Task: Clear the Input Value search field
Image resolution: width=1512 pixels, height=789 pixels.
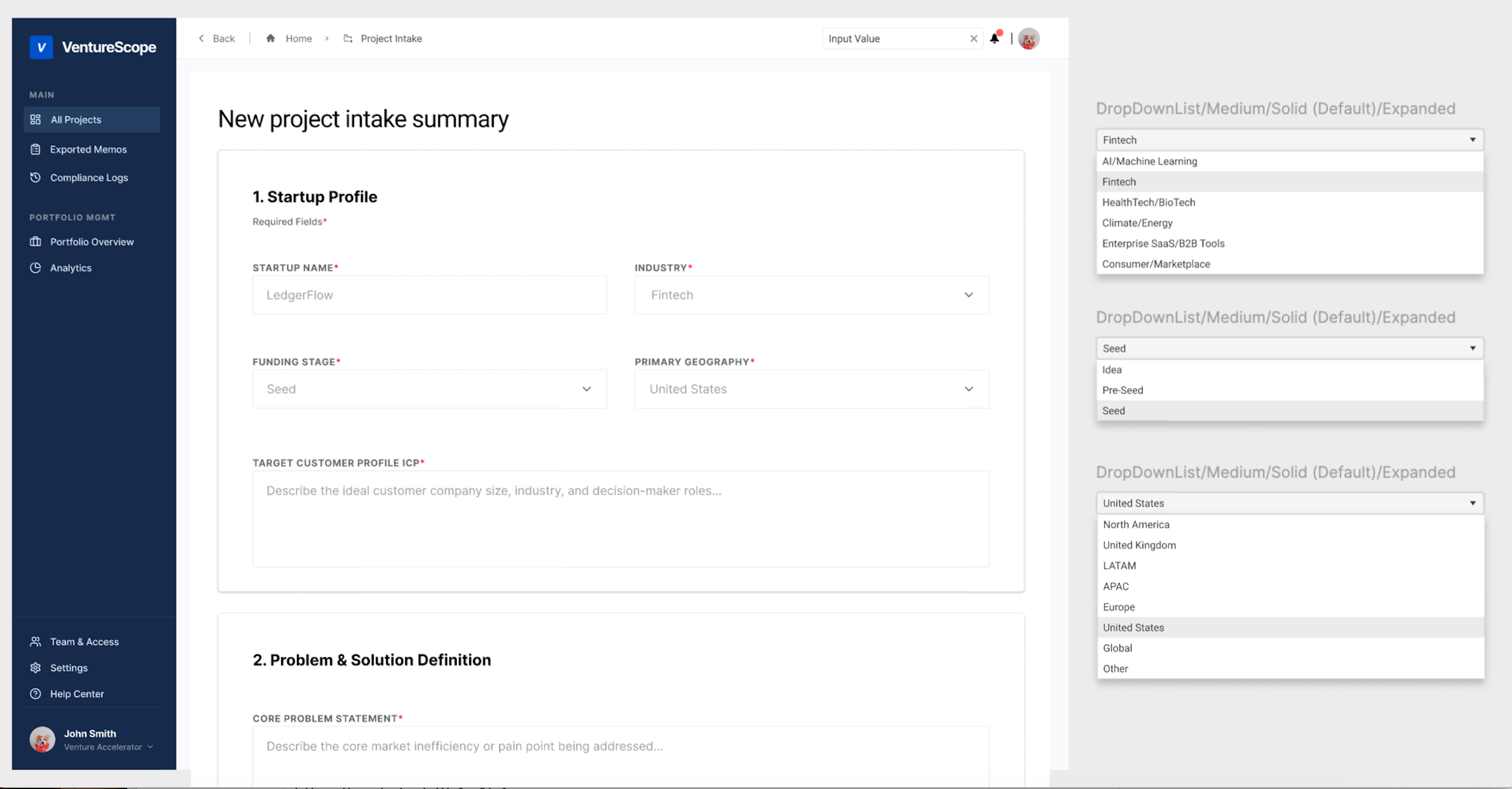Action: (973, 39)
